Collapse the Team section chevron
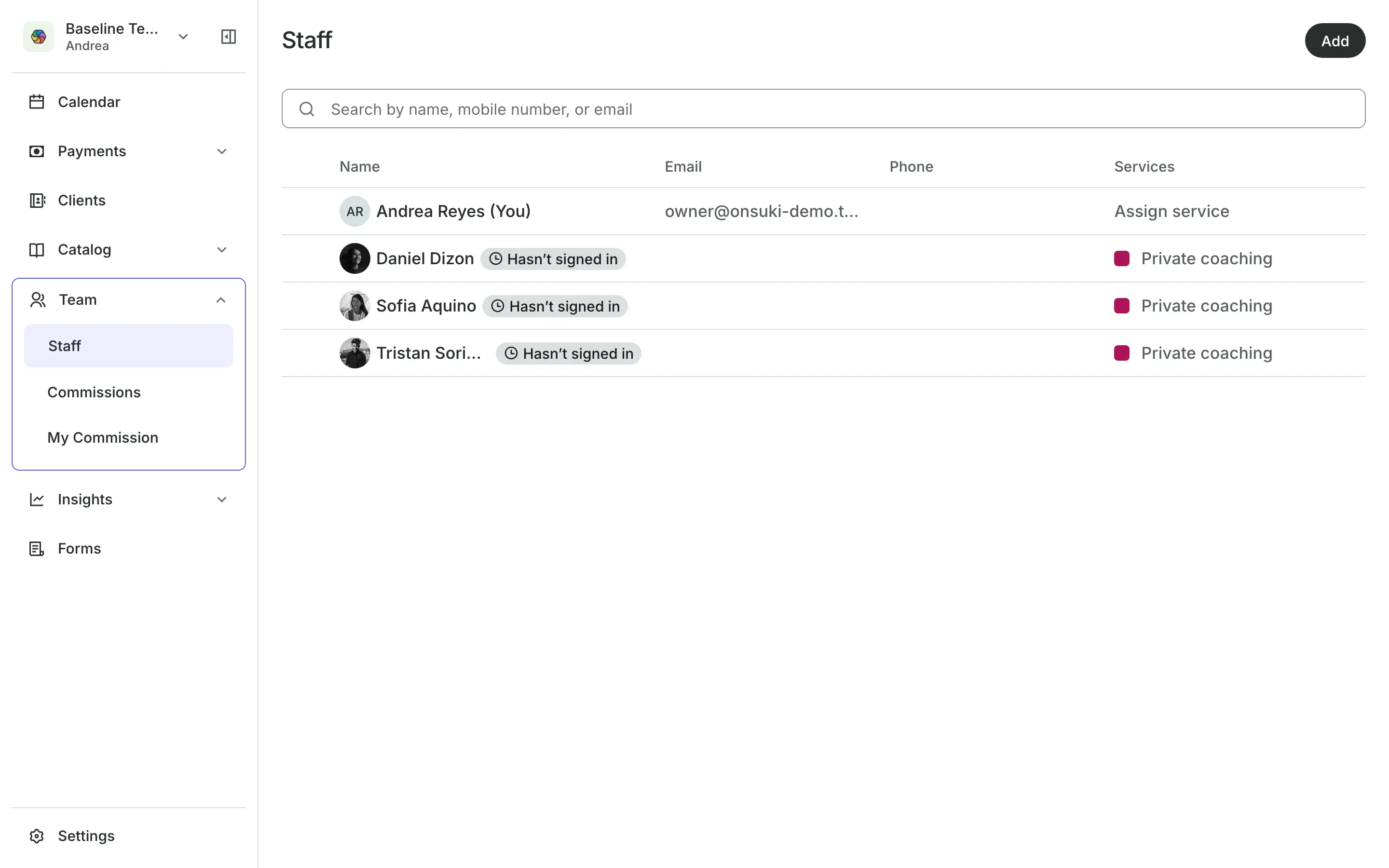Image resolution: width=1389 pixels, height=868 pixels. 221,299
